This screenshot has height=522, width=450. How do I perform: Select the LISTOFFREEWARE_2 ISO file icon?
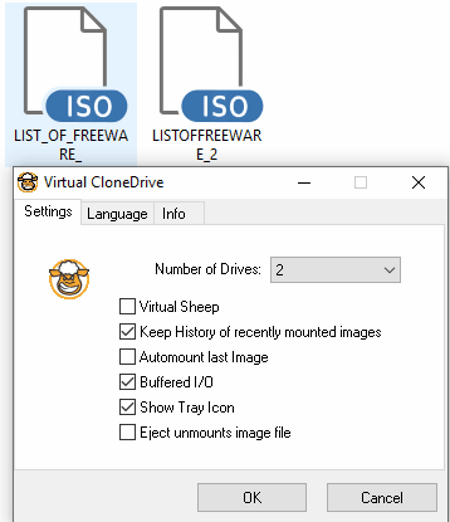point(211,64)
